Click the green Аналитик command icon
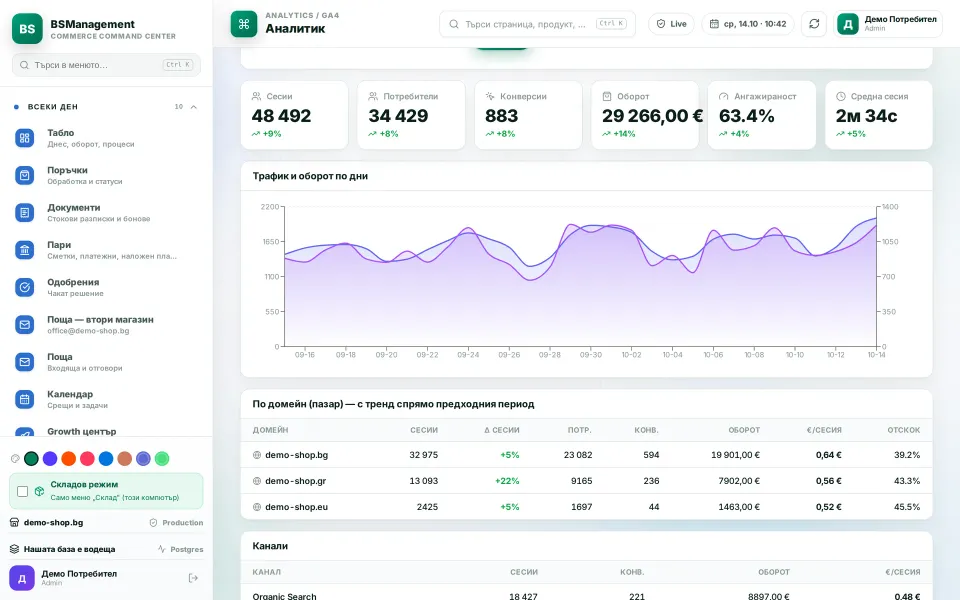This screenshot has width=960, height=600. pos(244,24)
